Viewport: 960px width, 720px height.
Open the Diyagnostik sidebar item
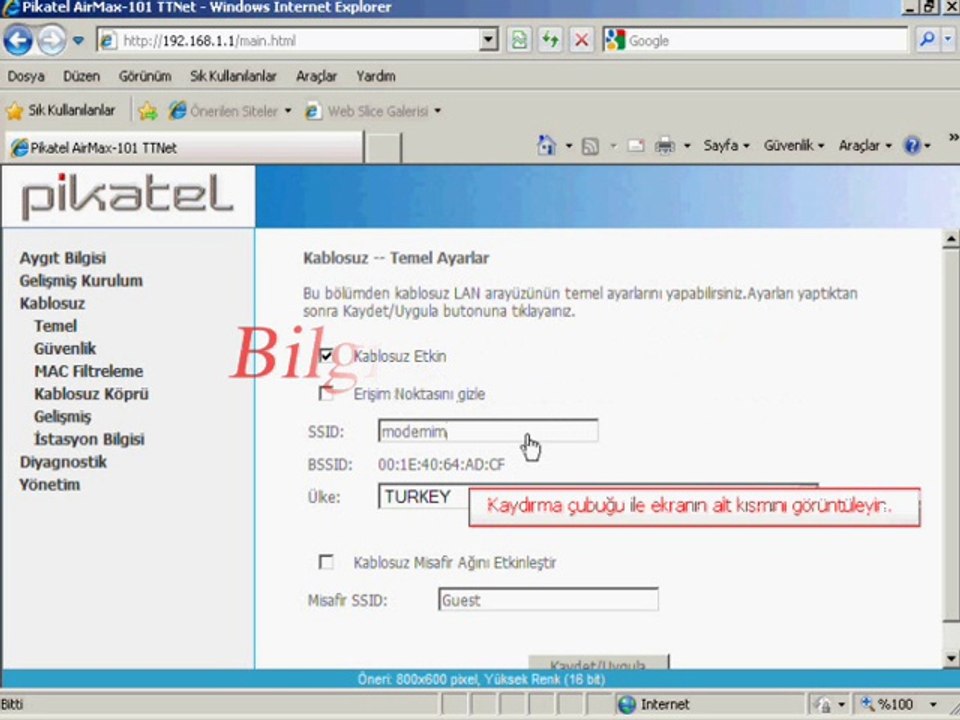(x=63, y=462)
